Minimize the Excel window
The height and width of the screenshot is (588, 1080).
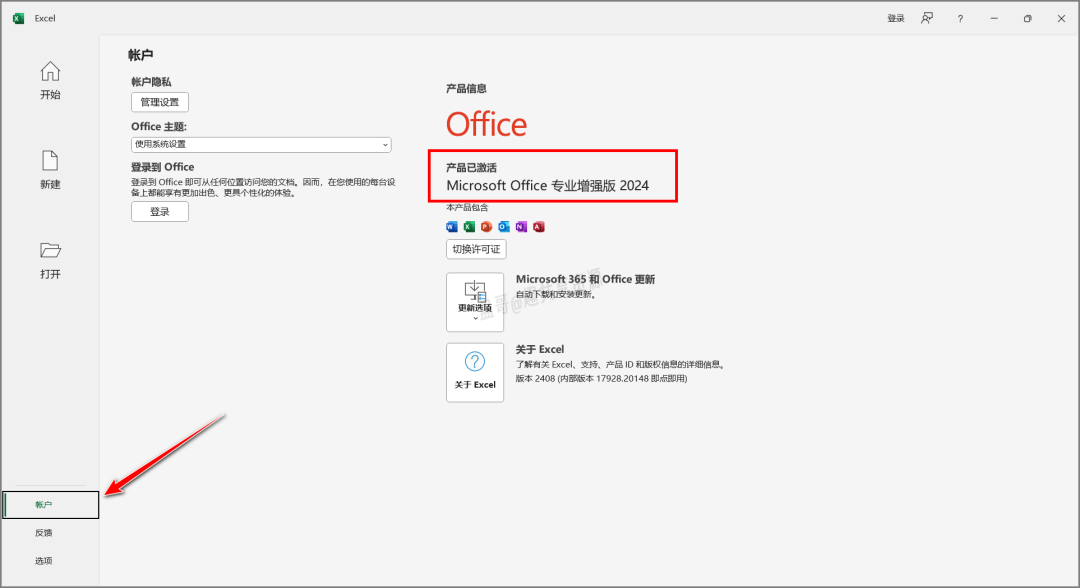(x=994, y=19)
